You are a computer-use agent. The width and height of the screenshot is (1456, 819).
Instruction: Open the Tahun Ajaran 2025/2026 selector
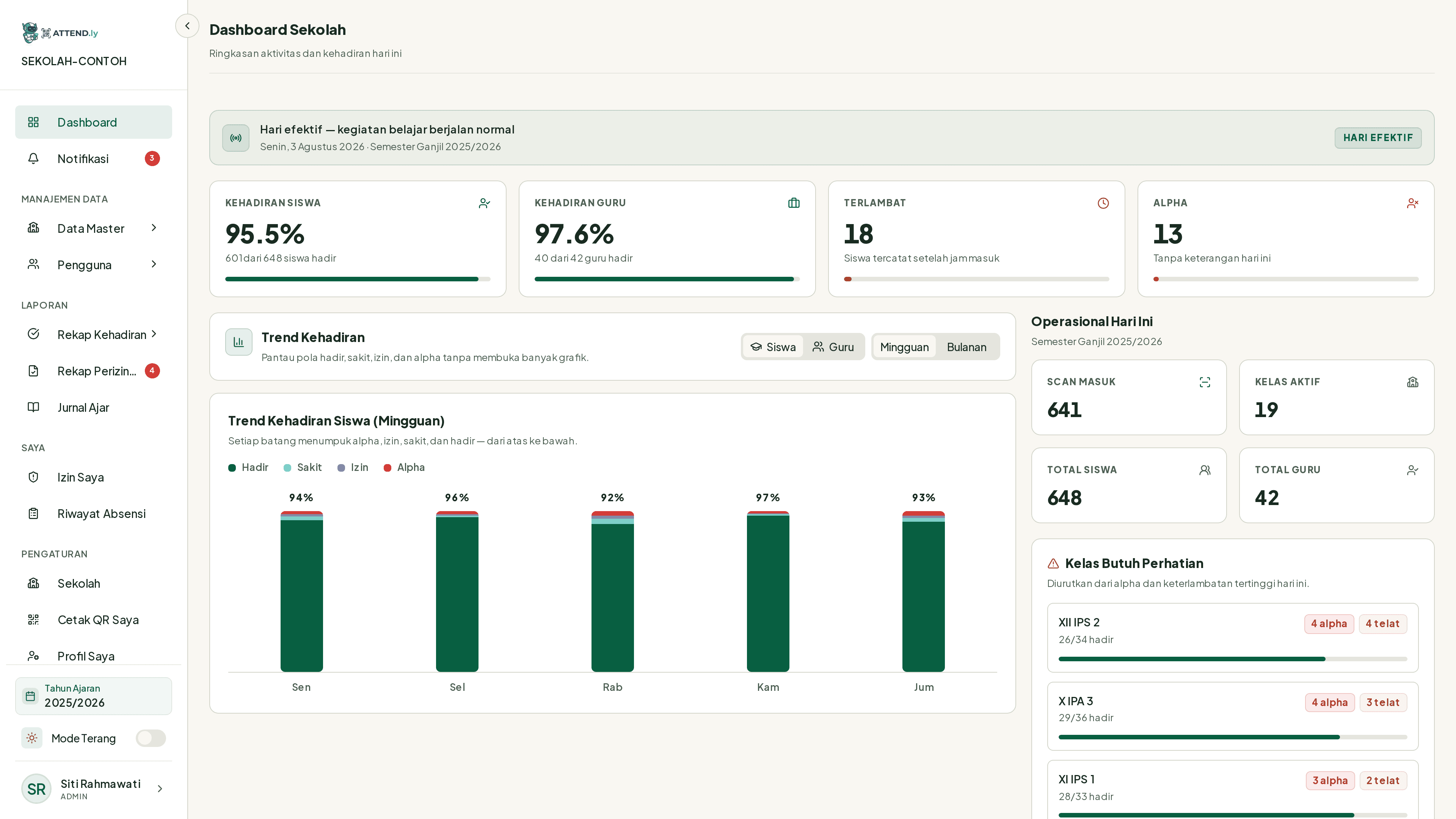[x=94, y=697]
